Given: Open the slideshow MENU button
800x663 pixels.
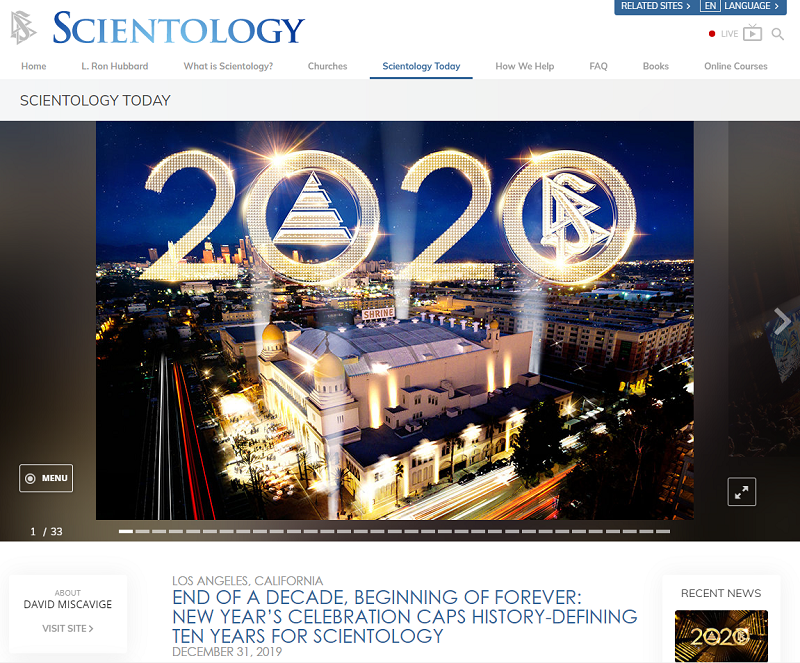Looking at the screenshot, I should [46, 478].
